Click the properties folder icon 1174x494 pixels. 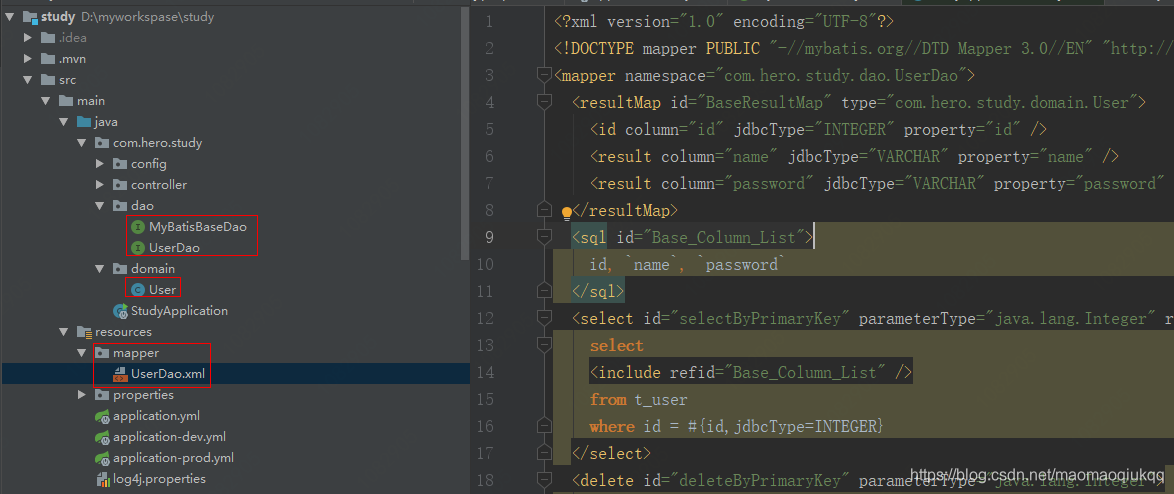coord(101,394)
